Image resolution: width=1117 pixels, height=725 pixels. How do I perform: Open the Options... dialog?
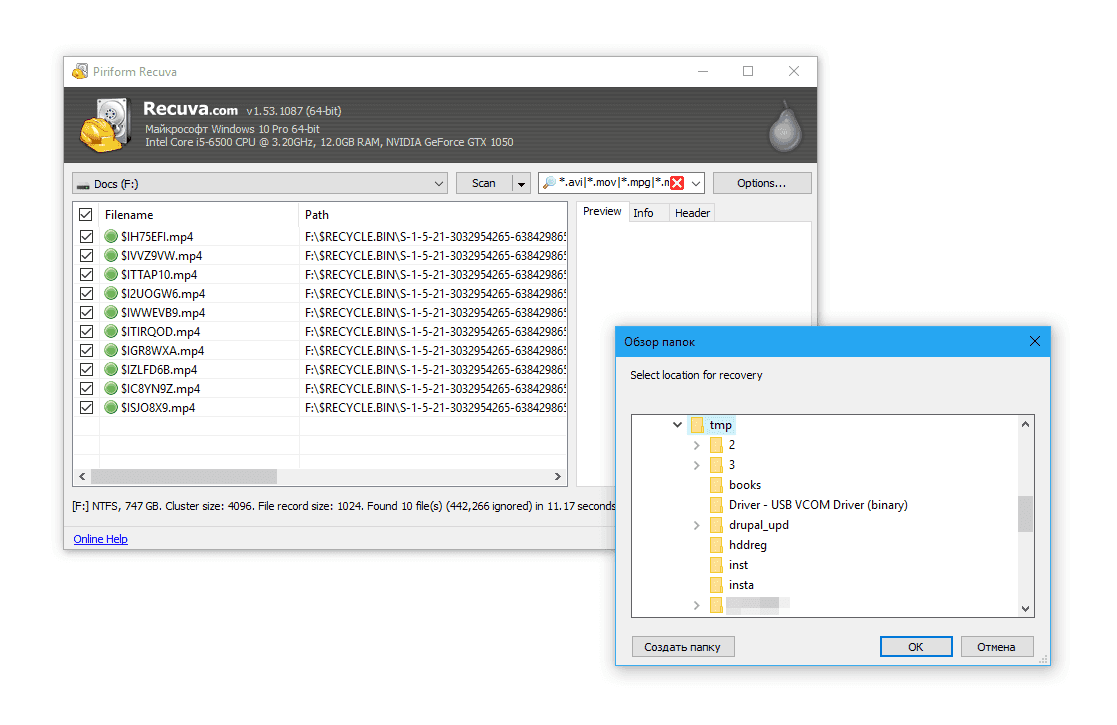click(x=762, y=184)
